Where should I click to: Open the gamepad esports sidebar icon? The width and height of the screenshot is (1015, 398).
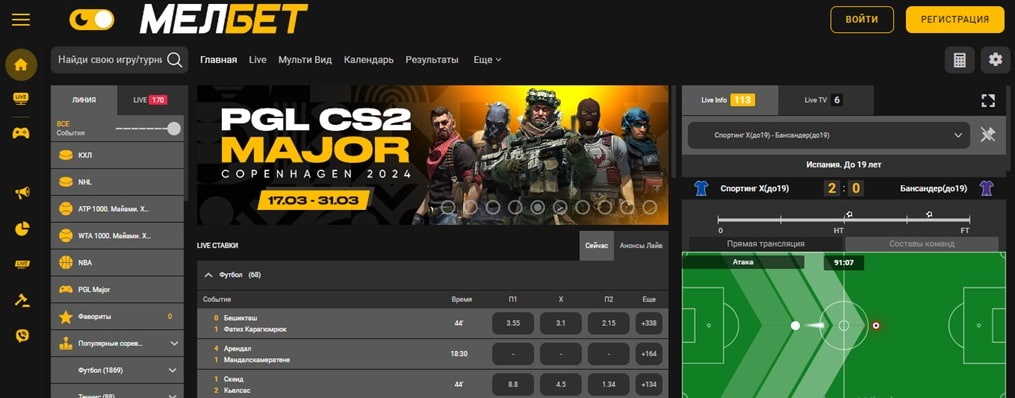pyautogui.click(x=21, y=133)
